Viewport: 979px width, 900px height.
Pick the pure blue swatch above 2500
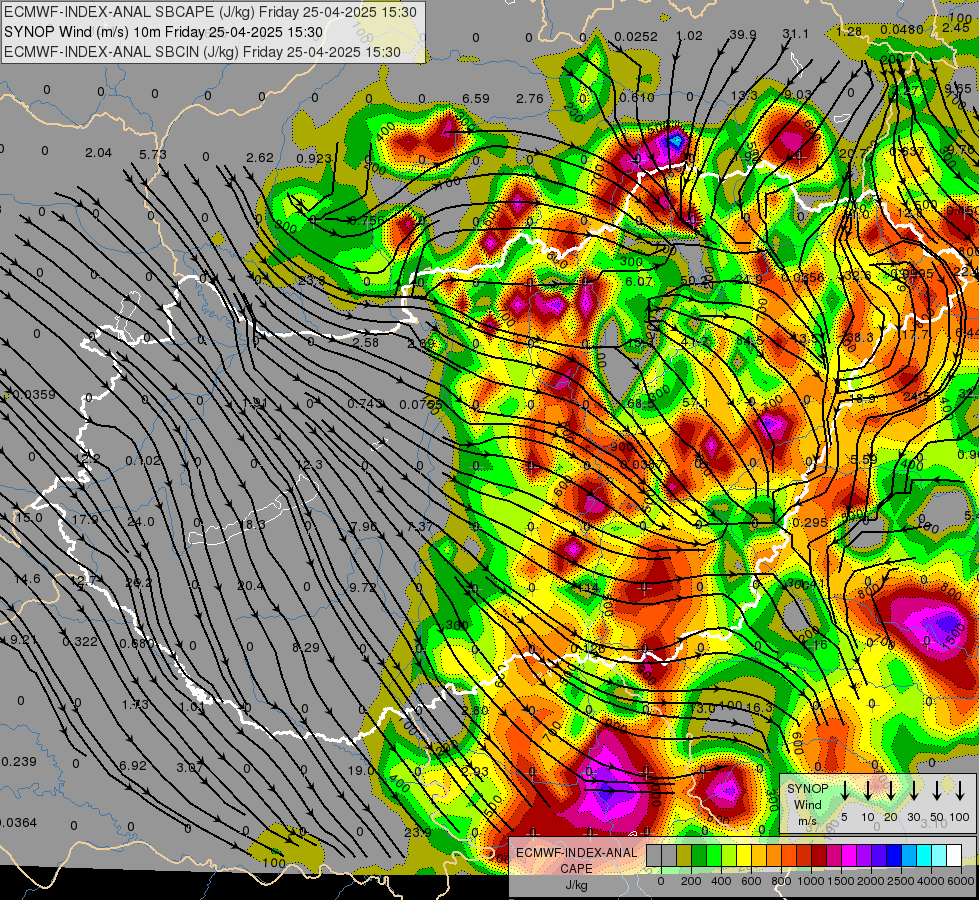point(893,856)
